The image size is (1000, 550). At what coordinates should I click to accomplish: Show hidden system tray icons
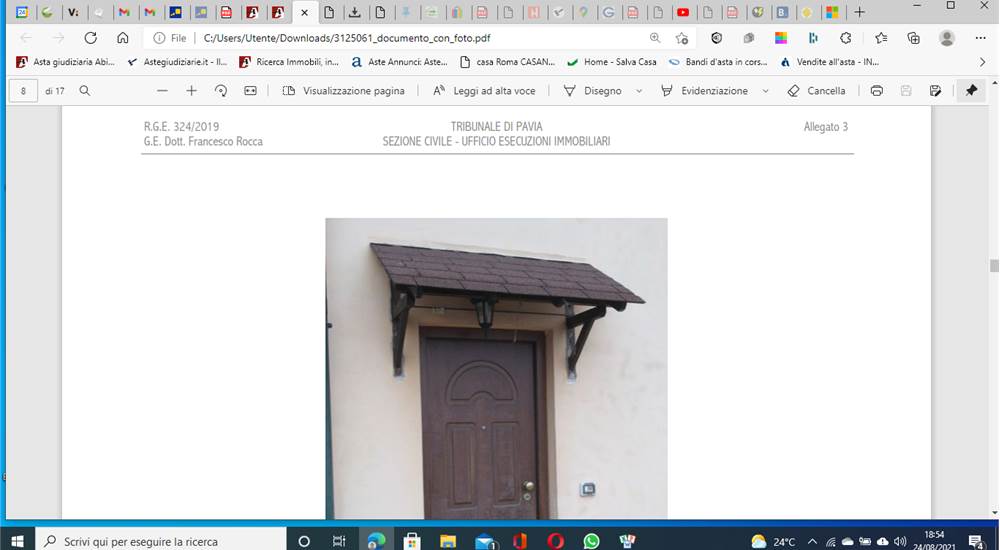pyautogui.click(x=812, y=541)
